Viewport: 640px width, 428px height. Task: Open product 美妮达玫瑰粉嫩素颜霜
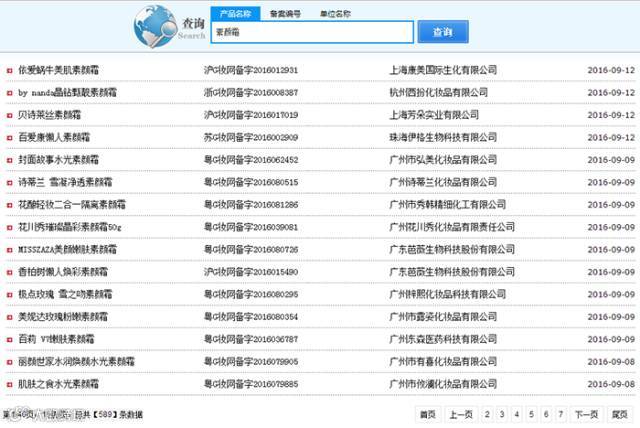tap(63, 317)
